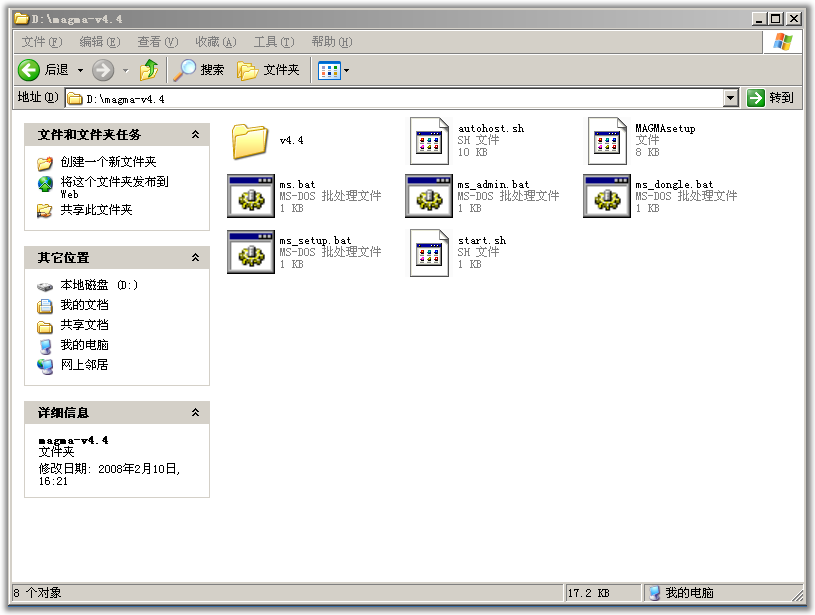Click the share folder task icon
Viewport: 815px width, 615px height.
[45, 211]
